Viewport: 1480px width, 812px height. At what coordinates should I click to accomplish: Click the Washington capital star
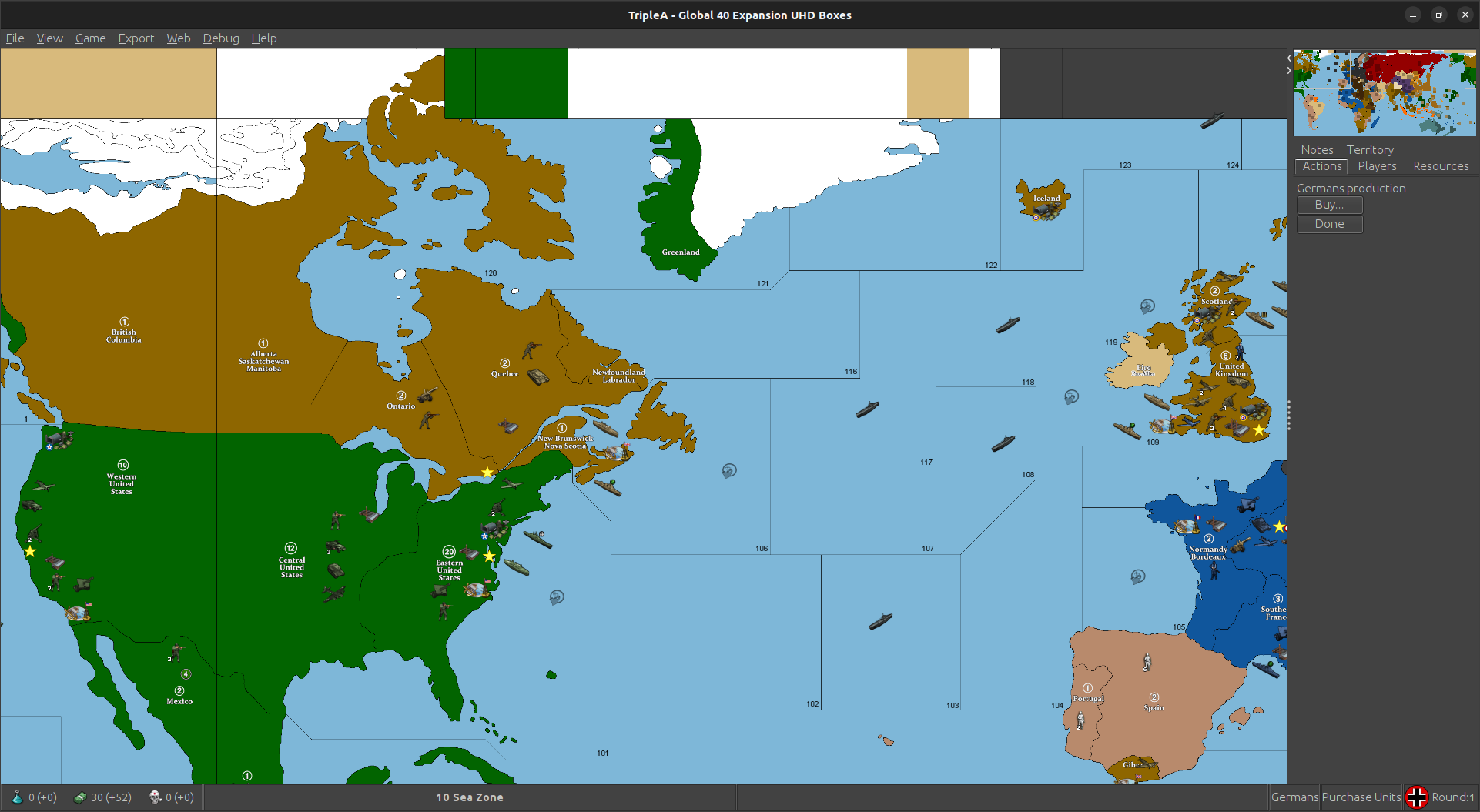(489, 556)
